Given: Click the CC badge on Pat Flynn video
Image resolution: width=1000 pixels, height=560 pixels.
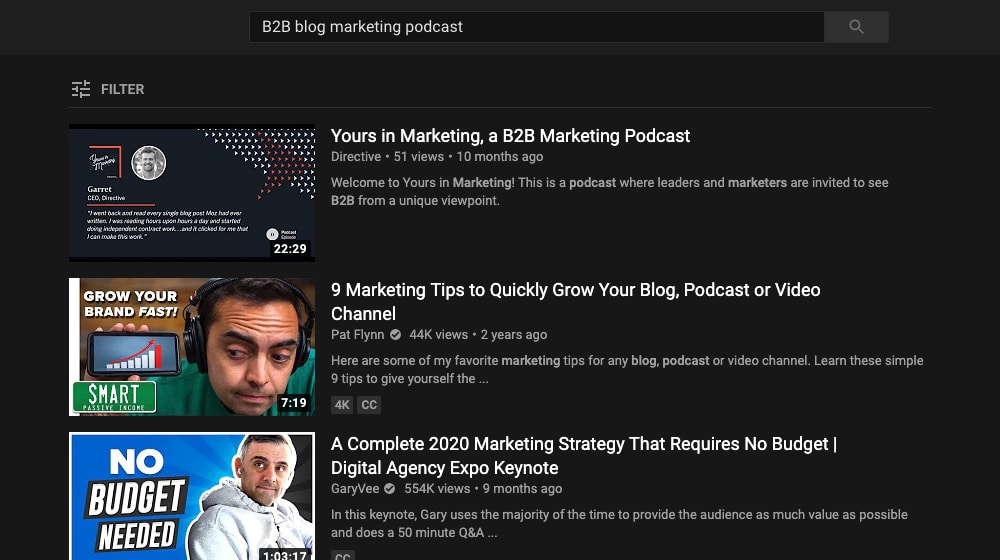Looking at the screenshot, I should [369, 404].
